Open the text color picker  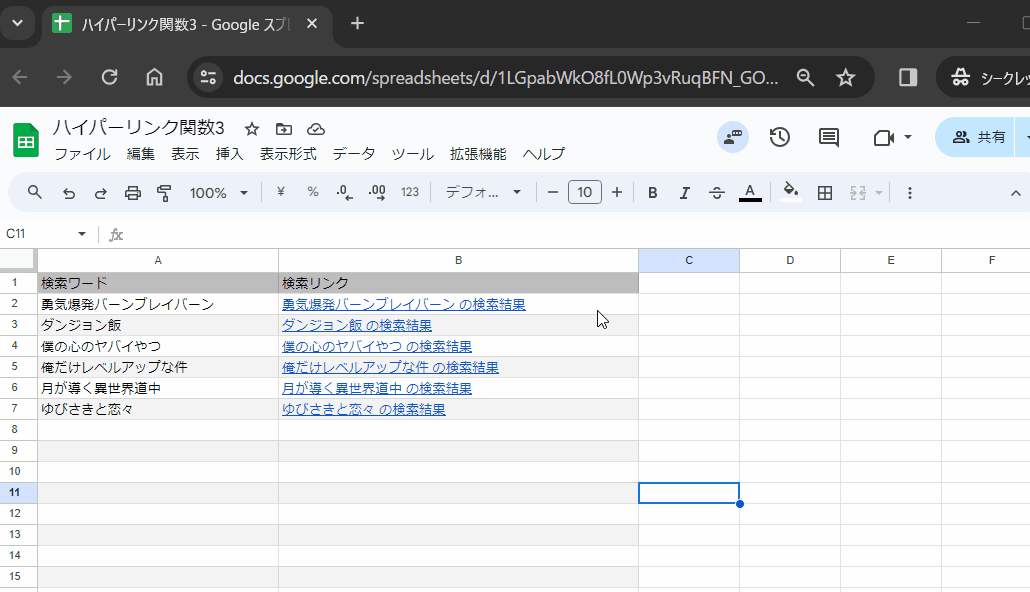750,193
